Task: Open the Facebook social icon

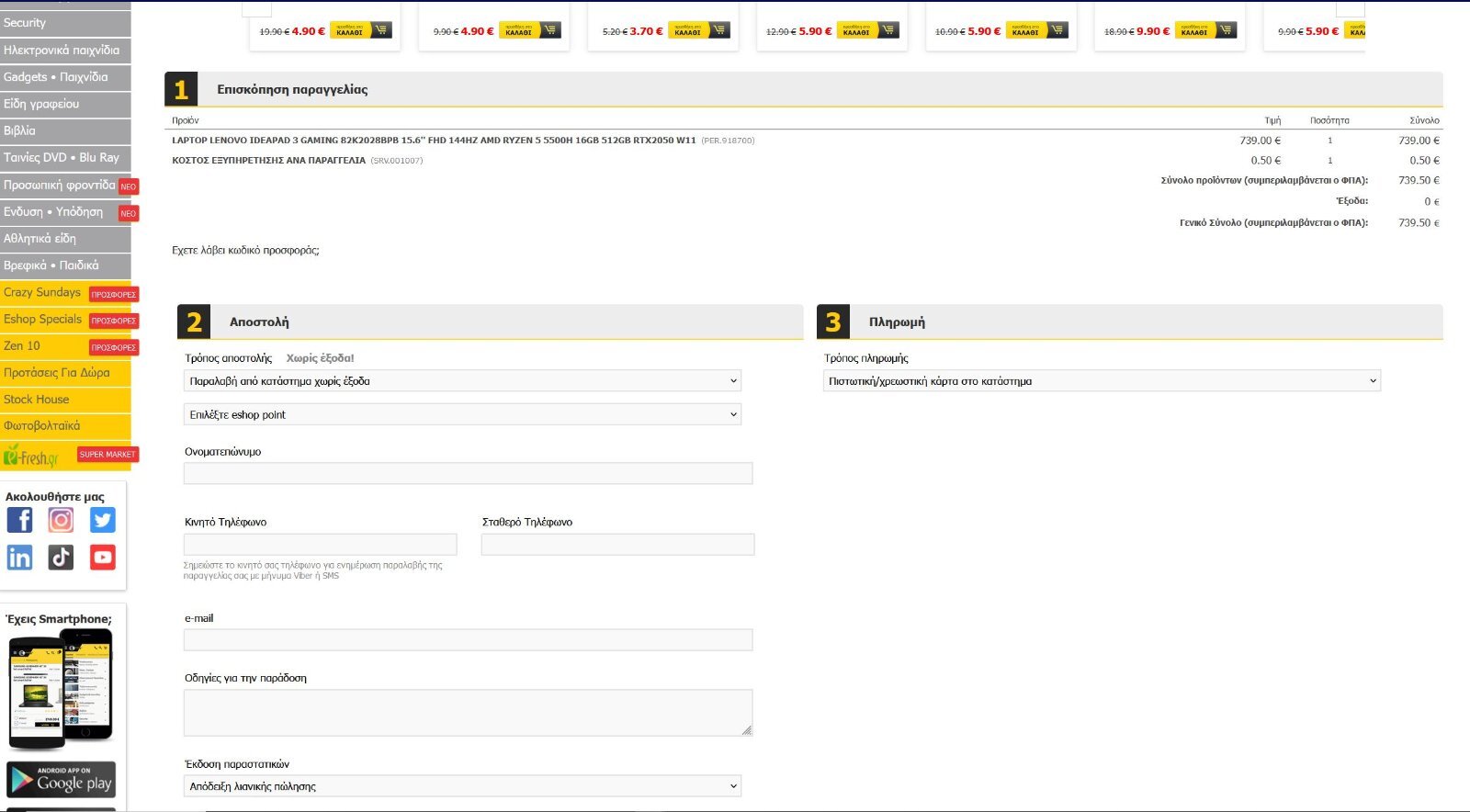Action: 19,520
